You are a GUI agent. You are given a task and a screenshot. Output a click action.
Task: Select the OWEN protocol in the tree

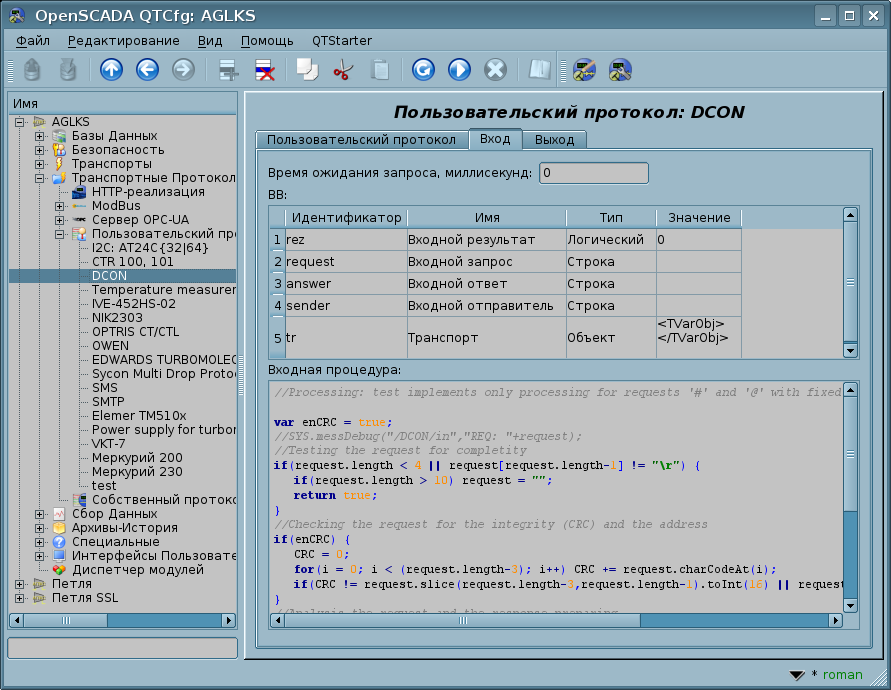click(x=110, y=346)
